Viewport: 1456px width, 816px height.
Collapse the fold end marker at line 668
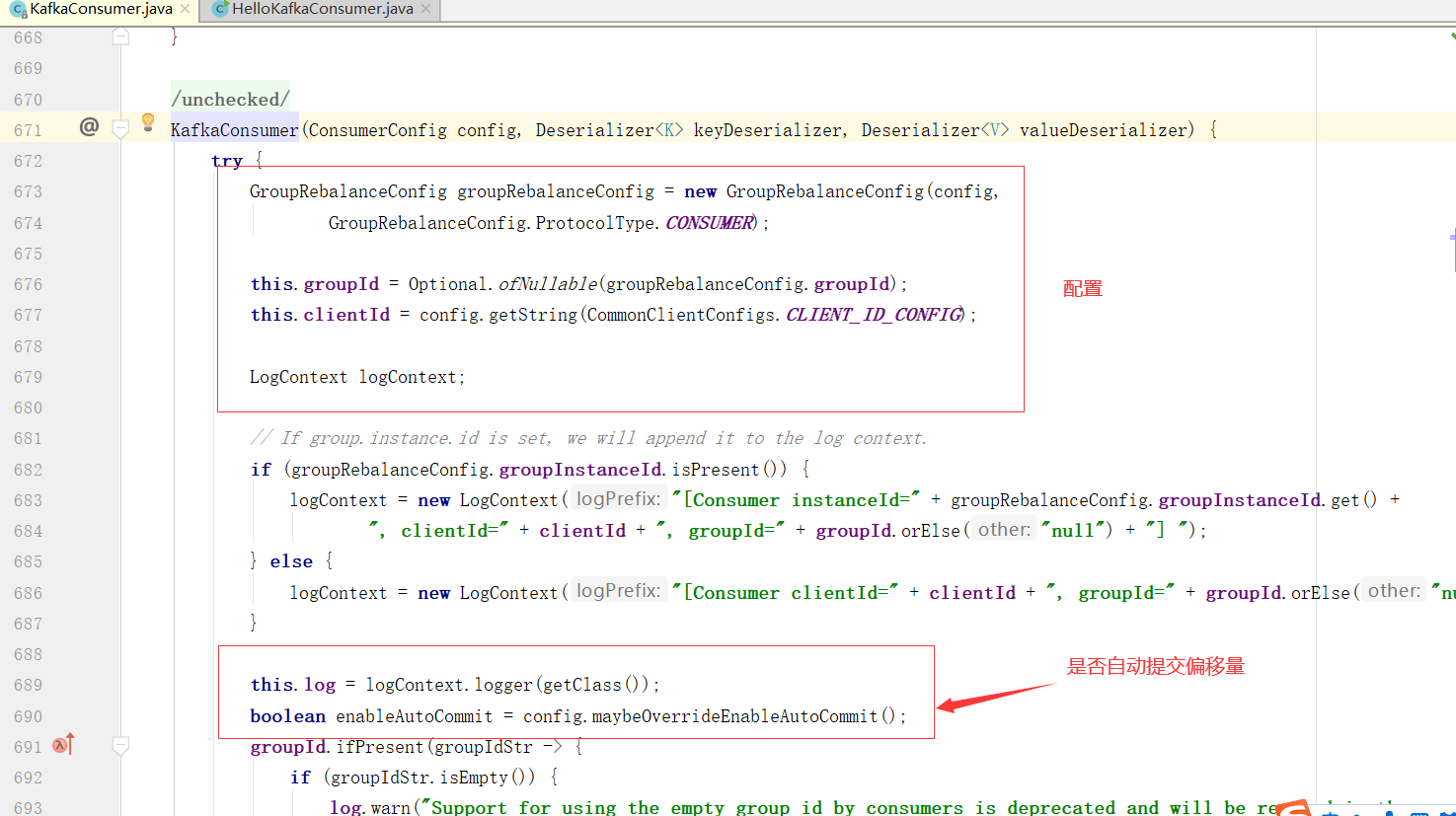(x=120, y=37)
